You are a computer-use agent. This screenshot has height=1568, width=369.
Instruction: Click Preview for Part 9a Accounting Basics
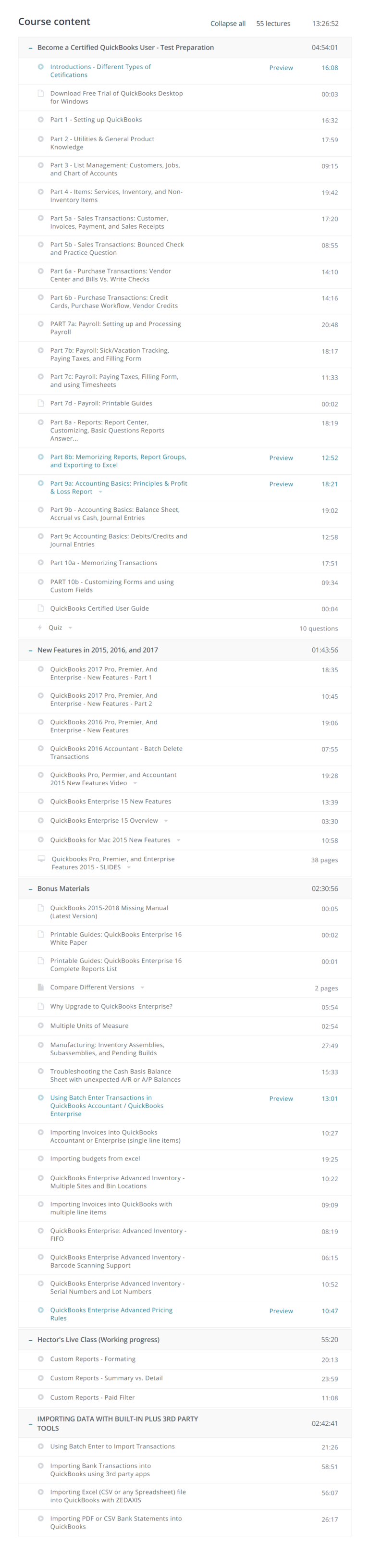coord(281,484)
